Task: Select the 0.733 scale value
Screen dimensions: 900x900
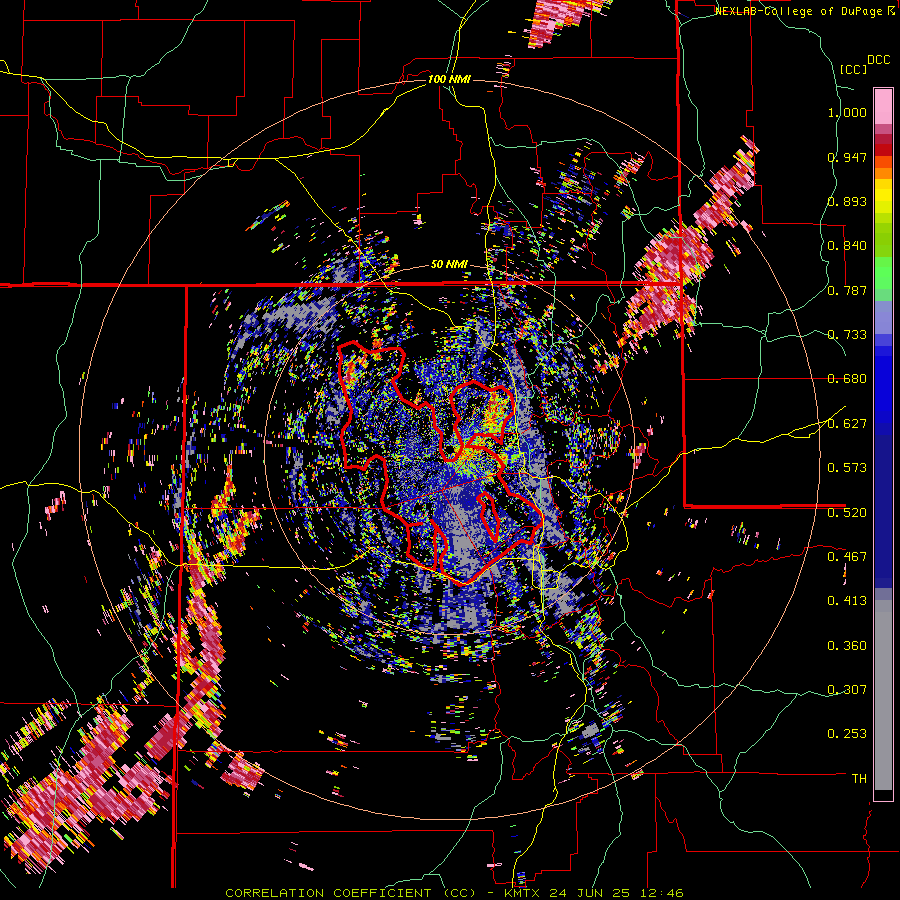Action: pos(847,335)
